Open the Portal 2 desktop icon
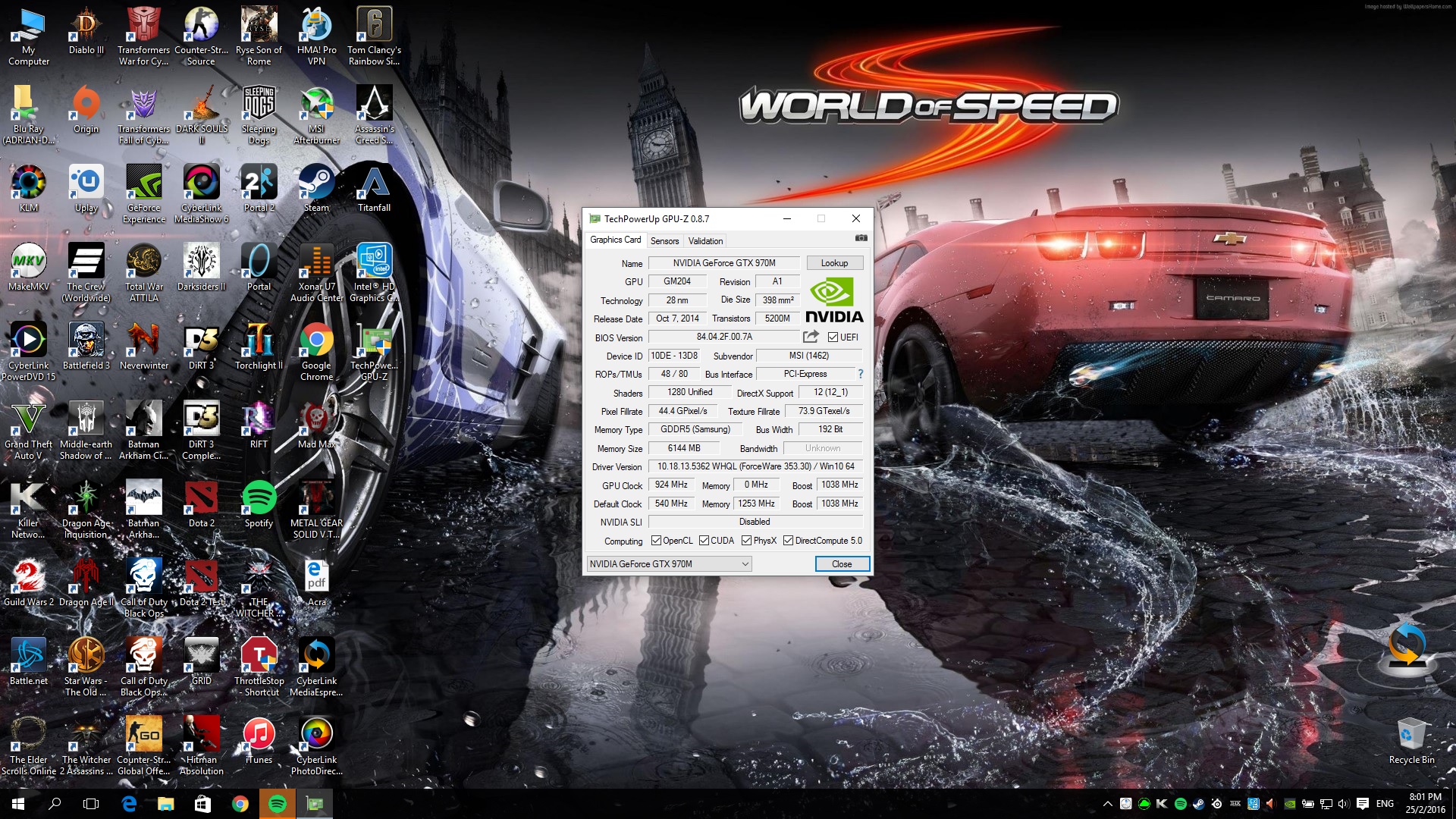Image resolution: width=1456 pixels, height=819 pixels. point(259,188)
